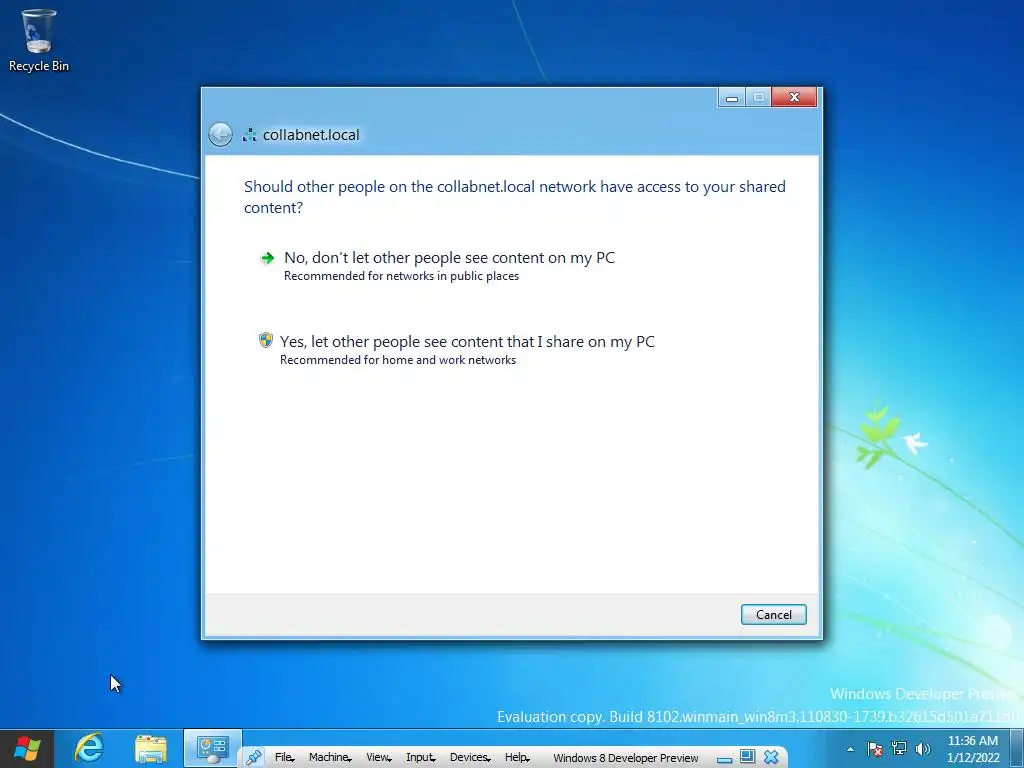Click the Recommended for networks in public places text
Image resolution: width=1024 pixels, height=768 pixels.
(402, 276)
